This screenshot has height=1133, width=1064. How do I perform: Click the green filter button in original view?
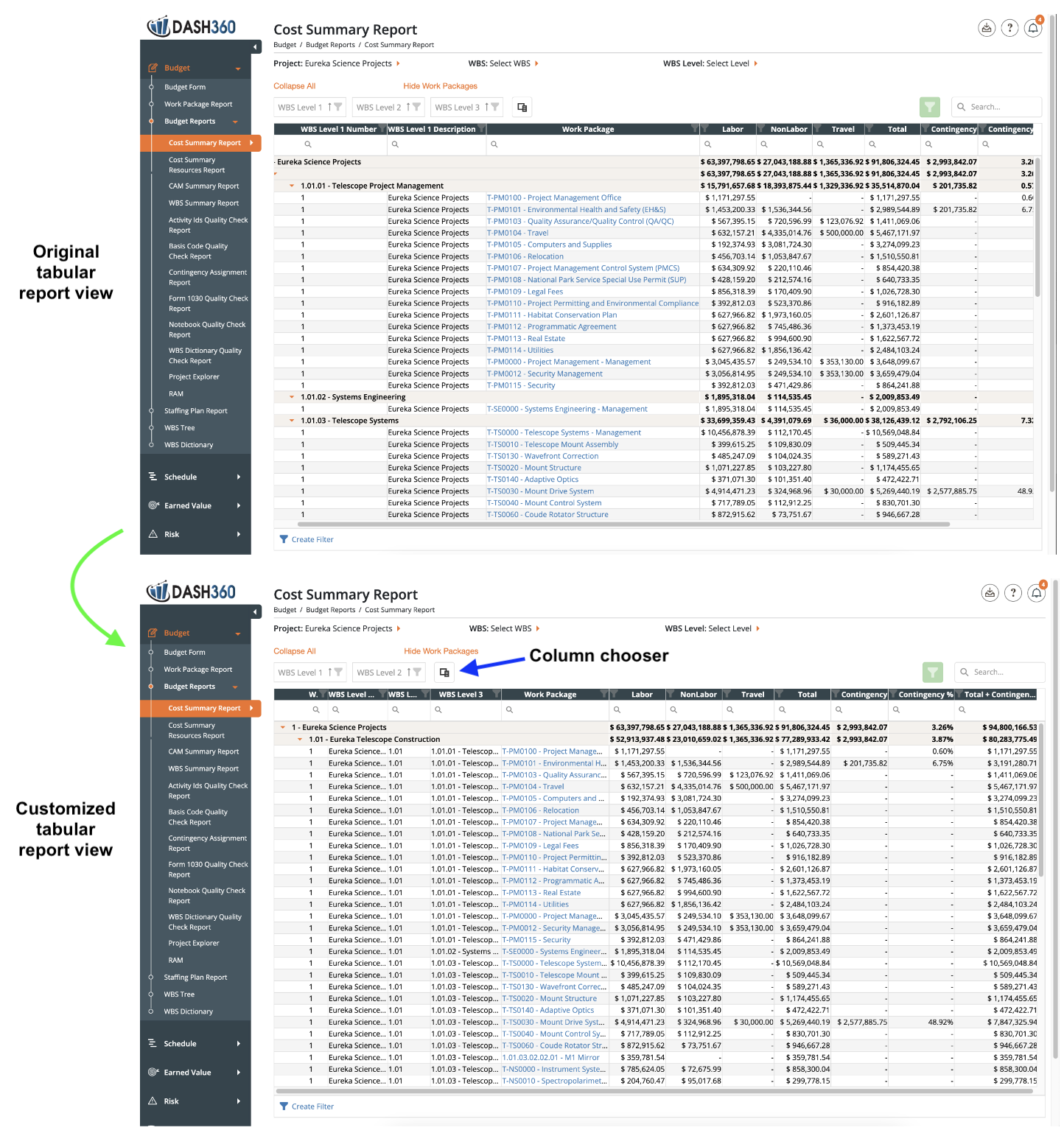pos(930,108)
